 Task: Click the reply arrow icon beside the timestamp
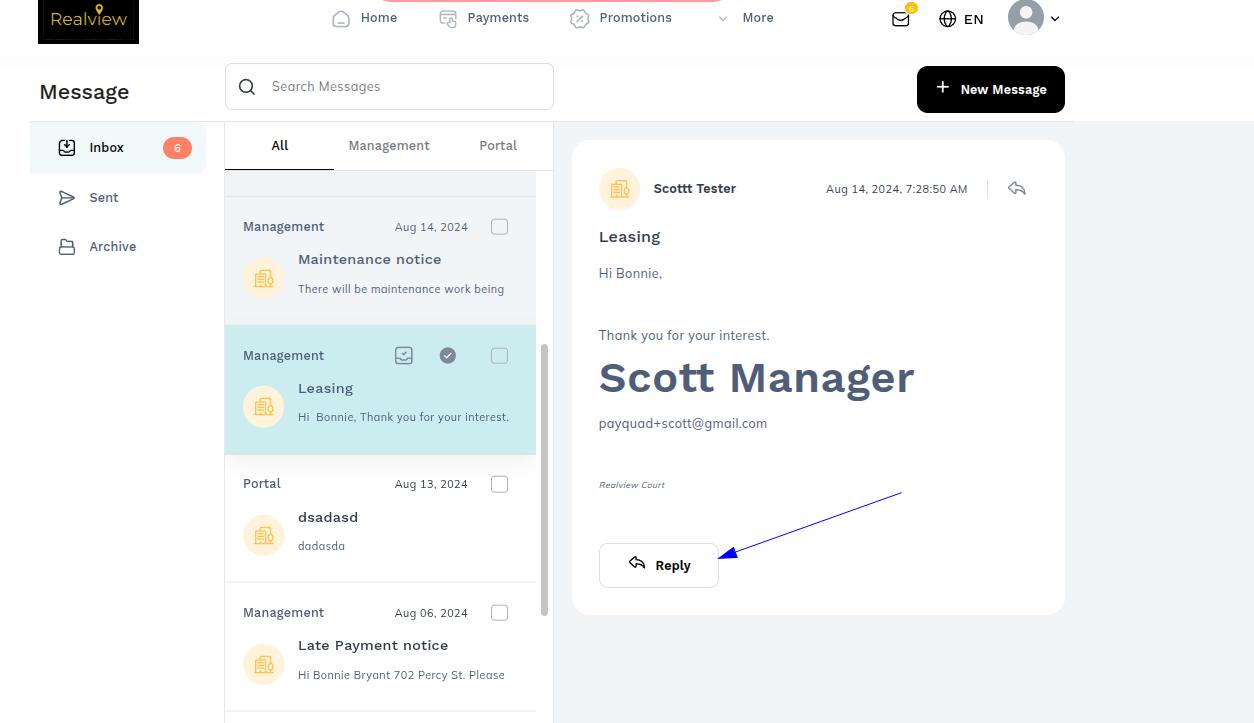1017,188
